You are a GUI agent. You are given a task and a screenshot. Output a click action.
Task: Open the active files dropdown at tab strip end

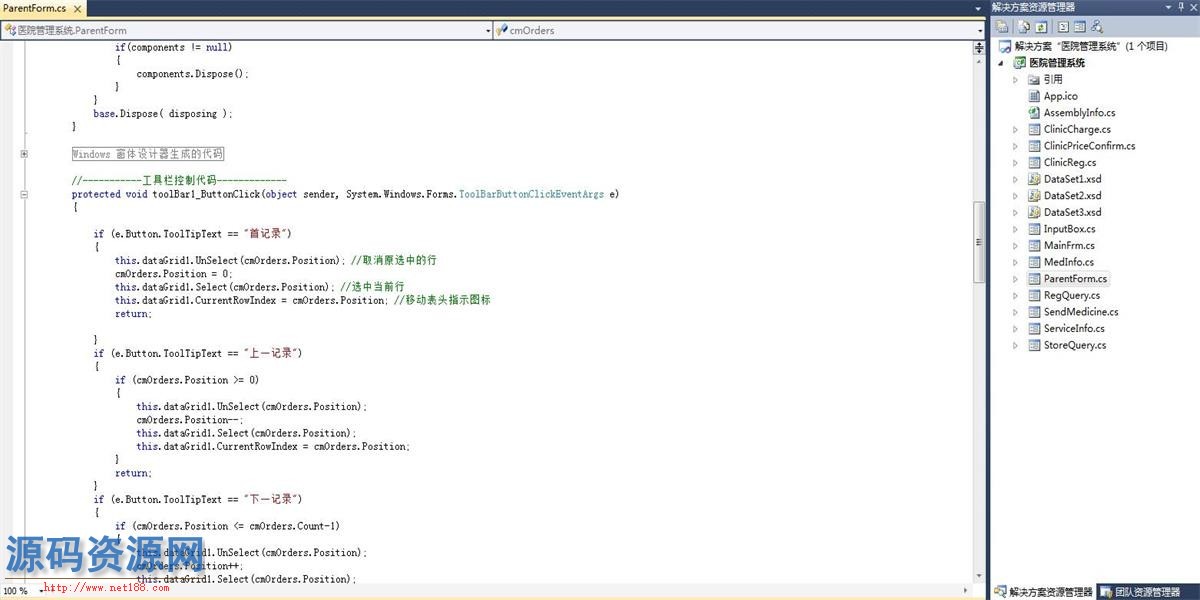(x=980, y=8)
